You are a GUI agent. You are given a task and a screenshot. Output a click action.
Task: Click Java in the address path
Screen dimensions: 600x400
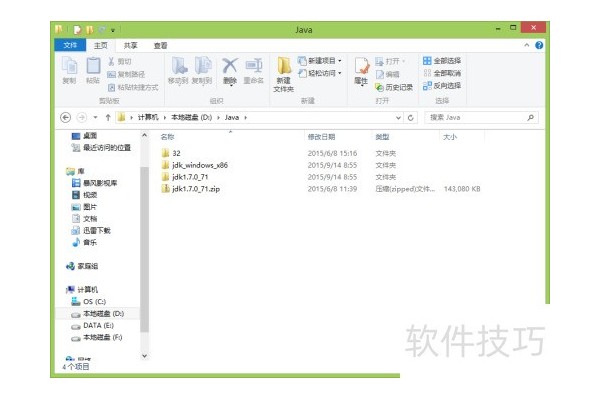pyautogui.click(x=232, y=118)
